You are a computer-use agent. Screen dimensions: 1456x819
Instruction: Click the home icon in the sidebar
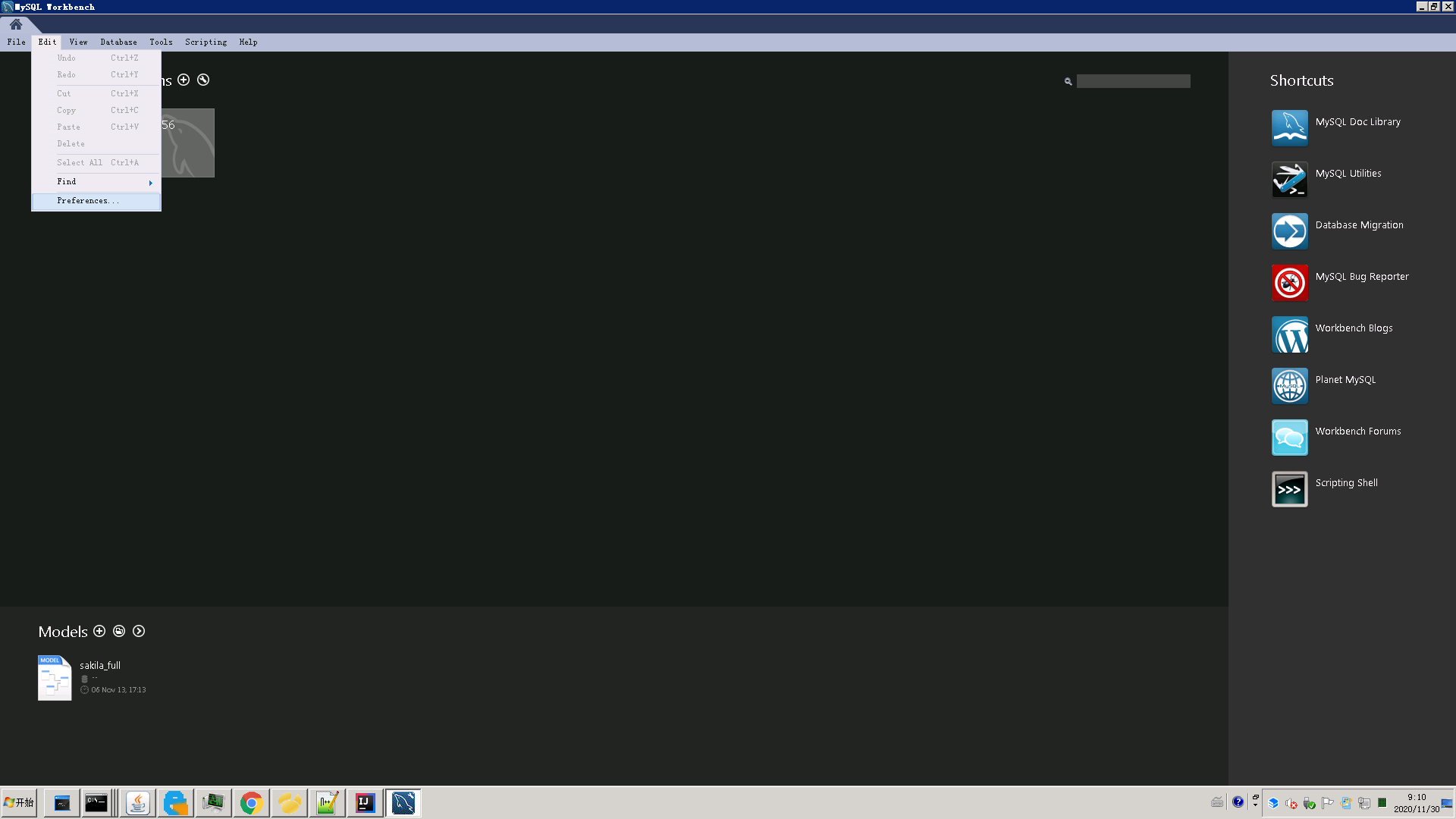(16, 24)
